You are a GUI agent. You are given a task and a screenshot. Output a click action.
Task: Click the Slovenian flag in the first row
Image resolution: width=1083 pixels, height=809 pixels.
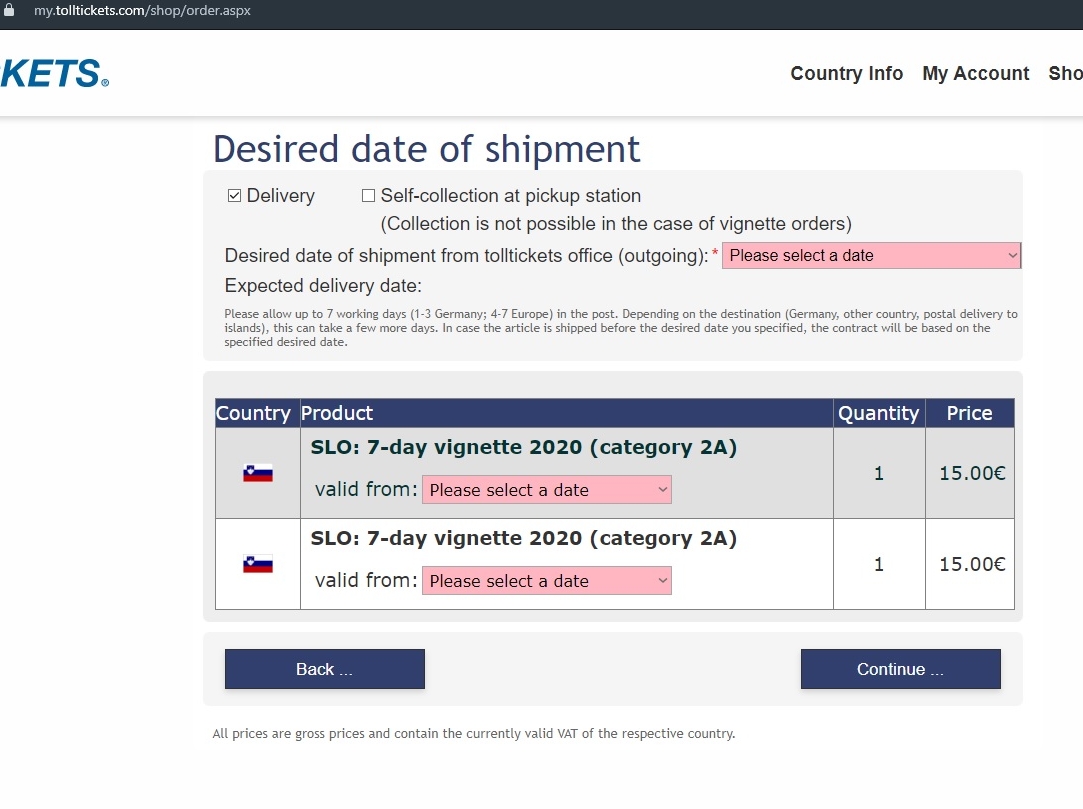tap(258, 473)
